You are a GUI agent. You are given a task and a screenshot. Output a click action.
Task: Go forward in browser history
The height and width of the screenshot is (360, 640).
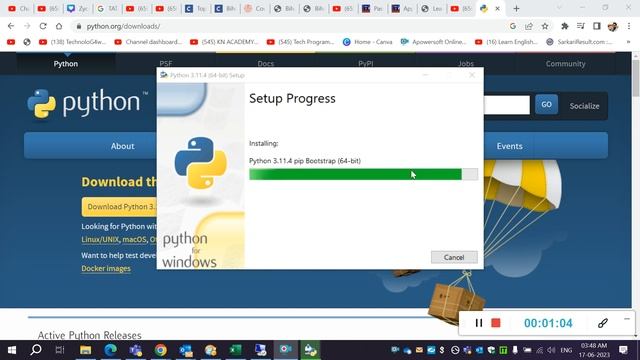pos(27,26)
